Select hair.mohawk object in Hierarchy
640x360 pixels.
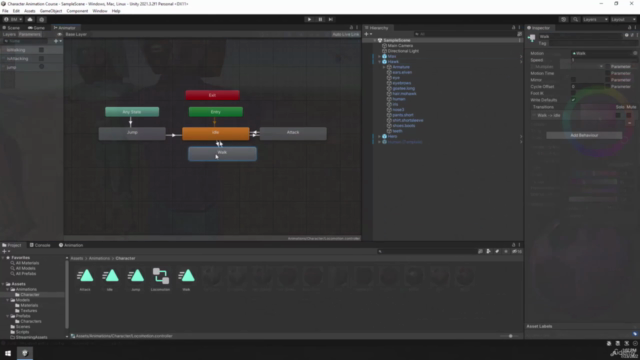pyautogui.click(x=404, y=93)
